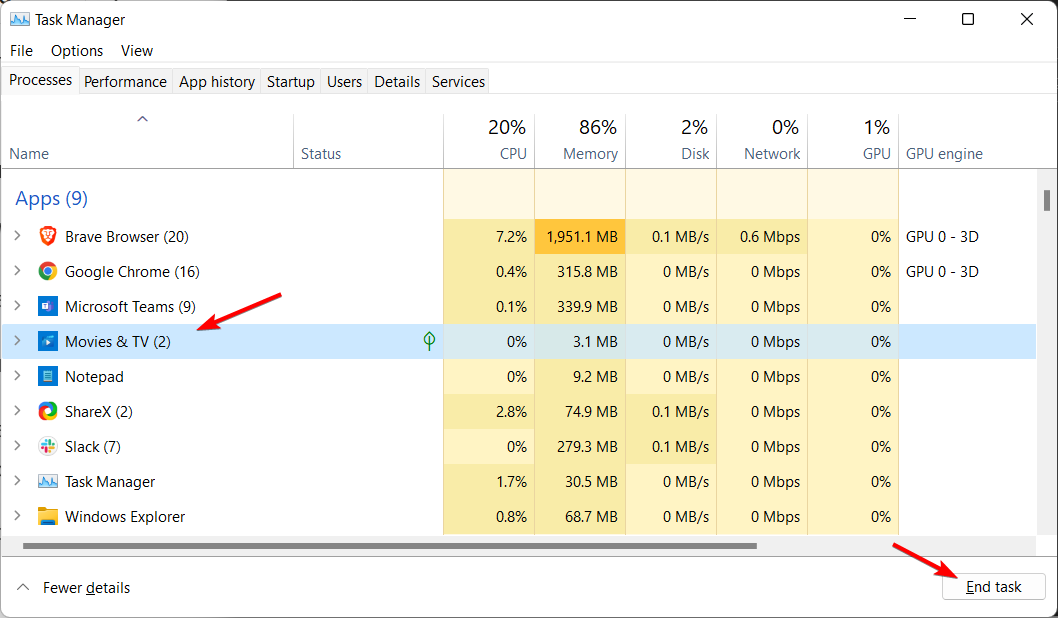The height and width of the screenshot is (618, 1058).
Task: Select the Movies & TV (2) row name
Action: 118,342
